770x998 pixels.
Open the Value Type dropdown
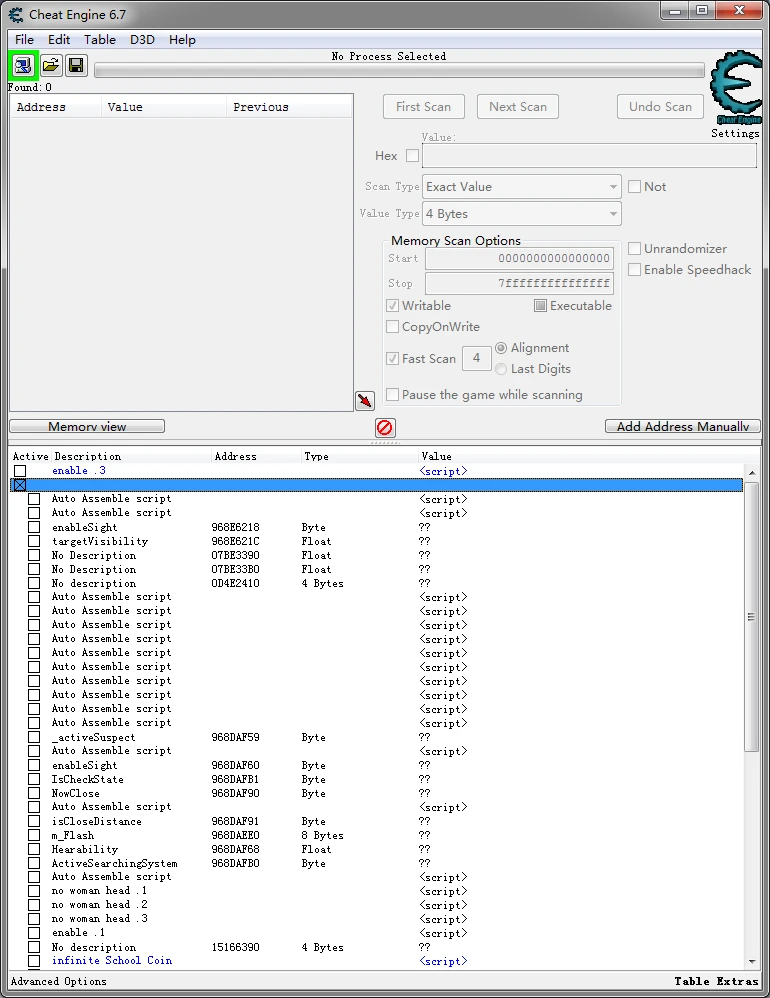[521, 214]
